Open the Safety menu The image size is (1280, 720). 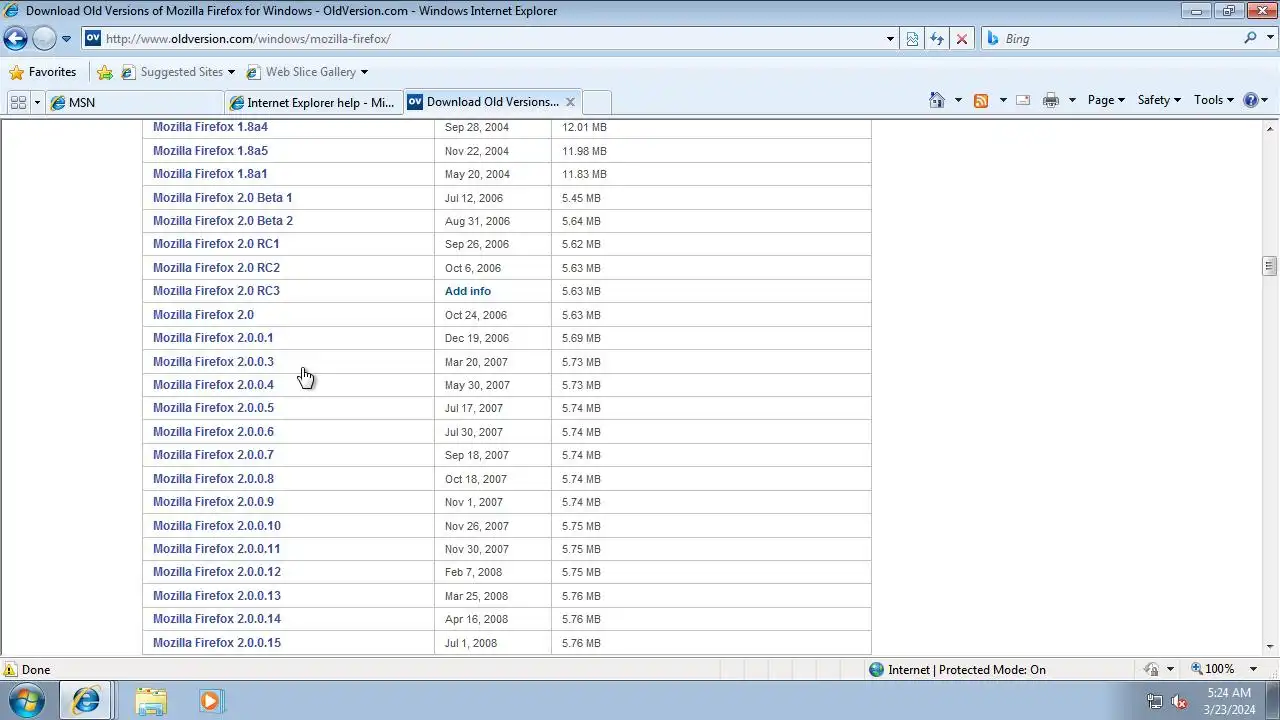(x=1159, y=100)
